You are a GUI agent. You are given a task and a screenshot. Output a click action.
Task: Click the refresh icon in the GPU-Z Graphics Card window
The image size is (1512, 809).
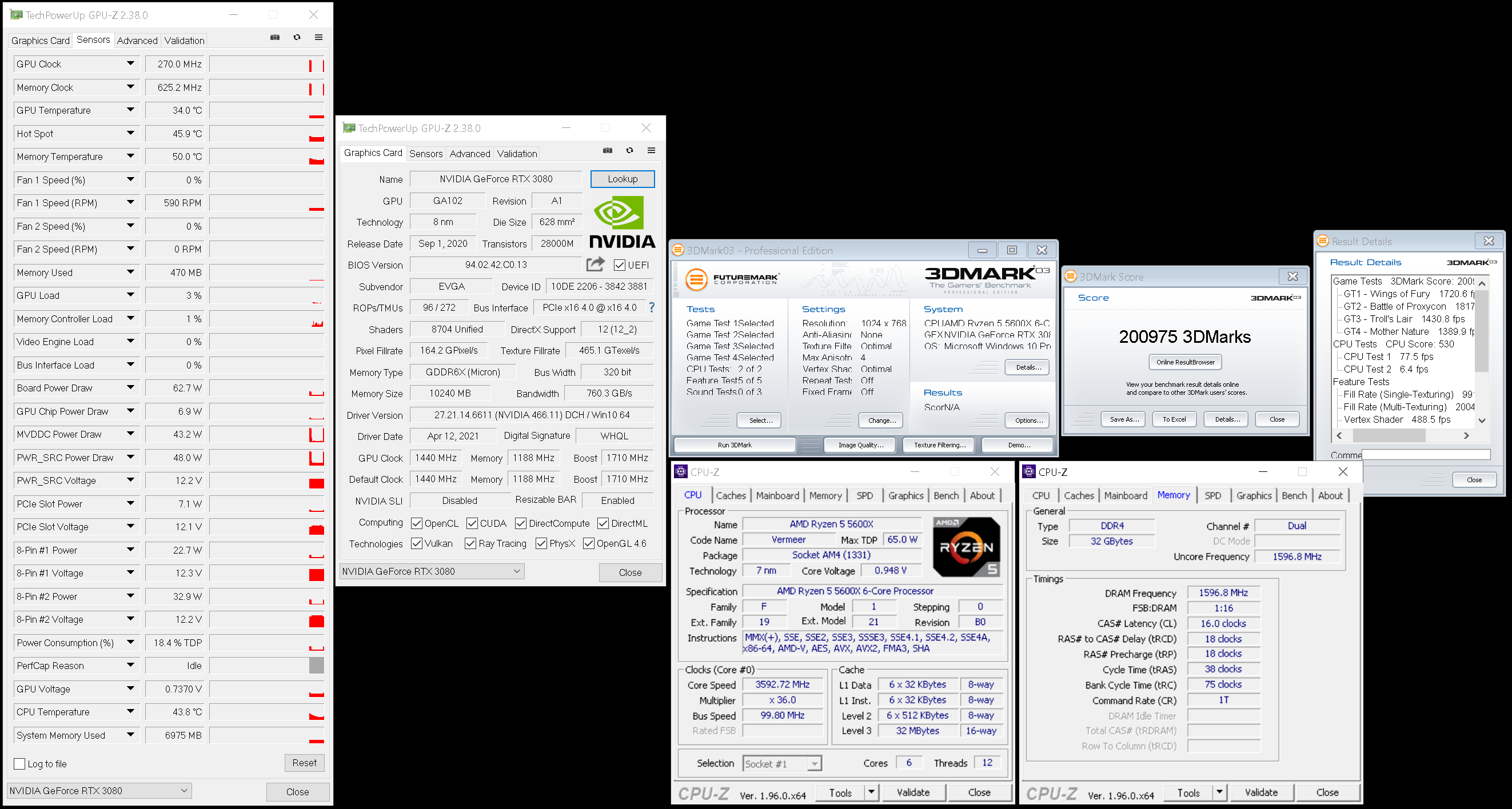[x=630, y=151]
